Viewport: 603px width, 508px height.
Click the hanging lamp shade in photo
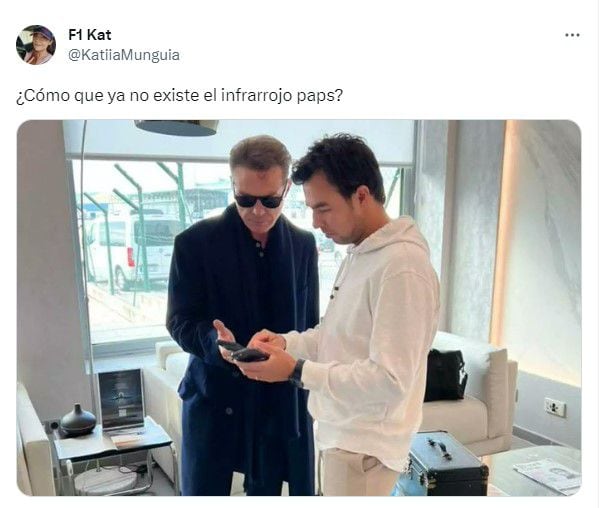pos(177,127)
